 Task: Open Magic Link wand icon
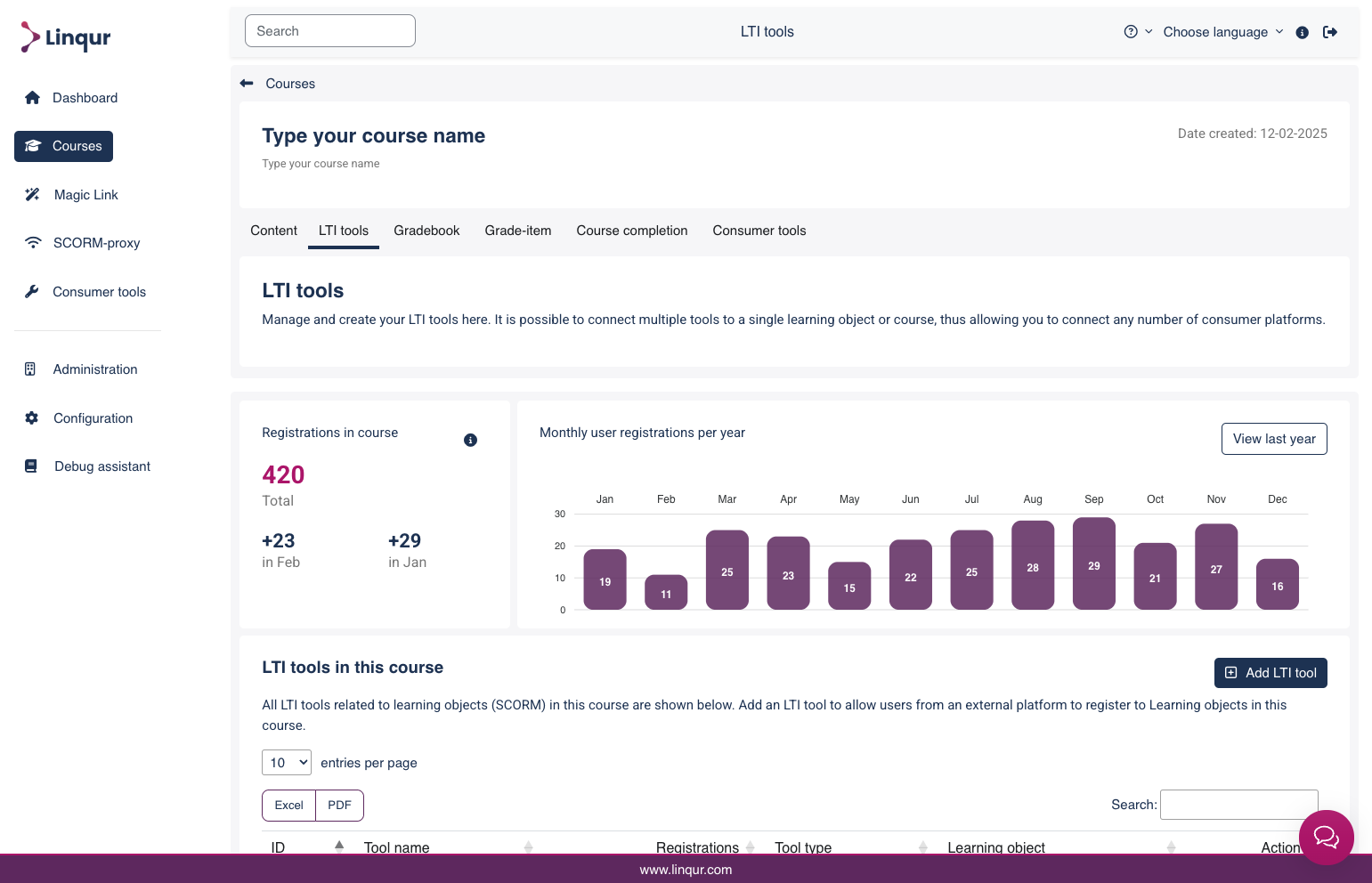pyautogui.click(x=33, y=195)
